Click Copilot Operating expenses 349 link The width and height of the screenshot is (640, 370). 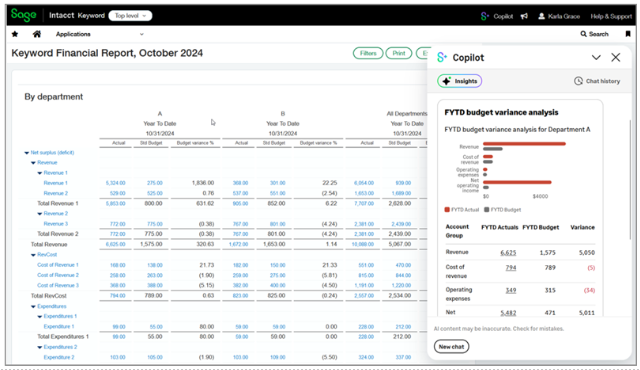(511, 290)
